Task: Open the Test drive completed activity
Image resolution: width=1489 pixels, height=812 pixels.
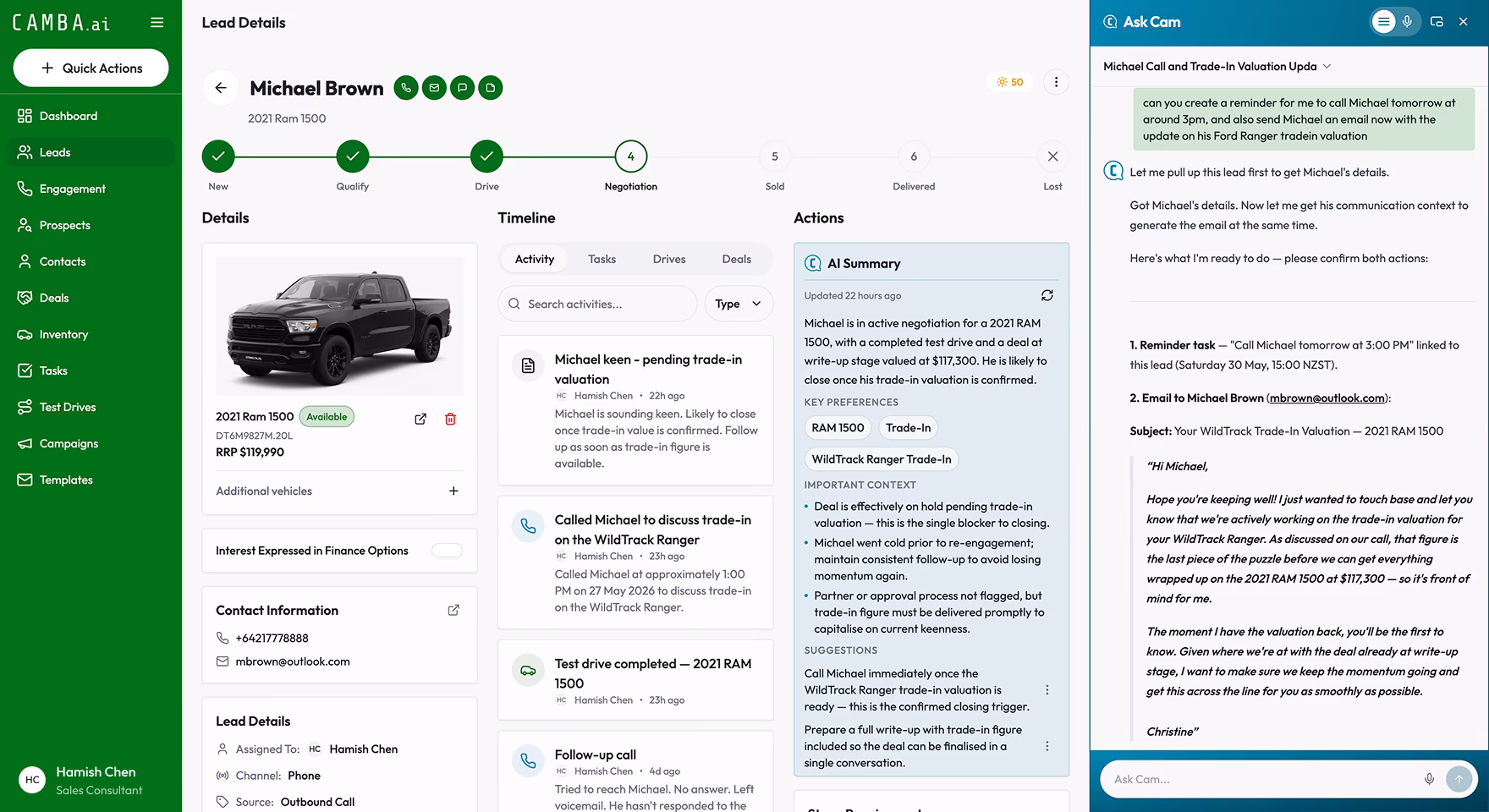Action: pos(635,680)
